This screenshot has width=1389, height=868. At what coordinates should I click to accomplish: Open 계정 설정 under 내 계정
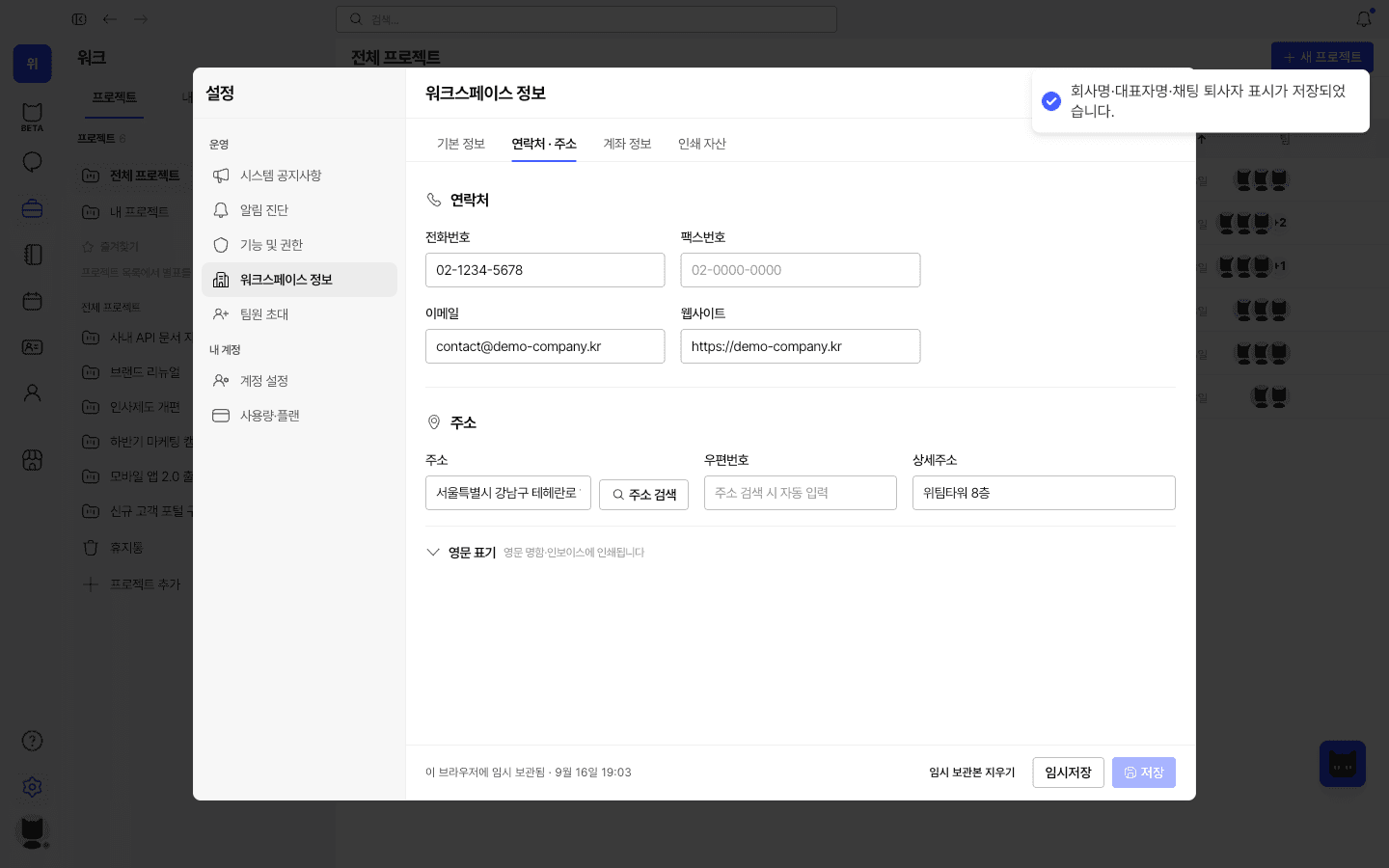[x=299, y=381]
